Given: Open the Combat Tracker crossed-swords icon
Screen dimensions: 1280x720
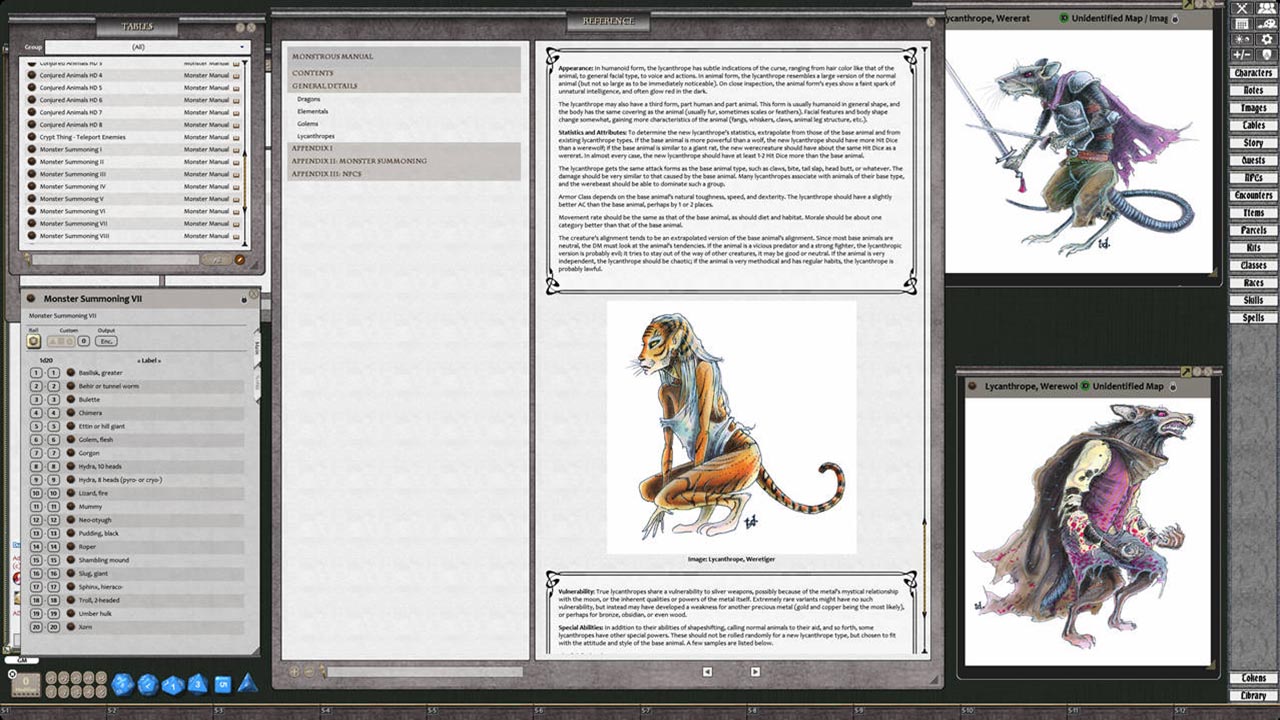Looking at the screenshot, I should tap(1242, 8).
